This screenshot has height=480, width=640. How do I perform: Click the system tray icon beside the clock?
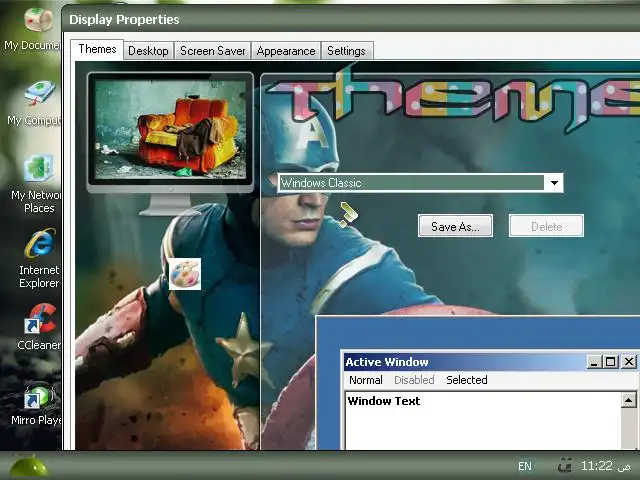[565, 465]
